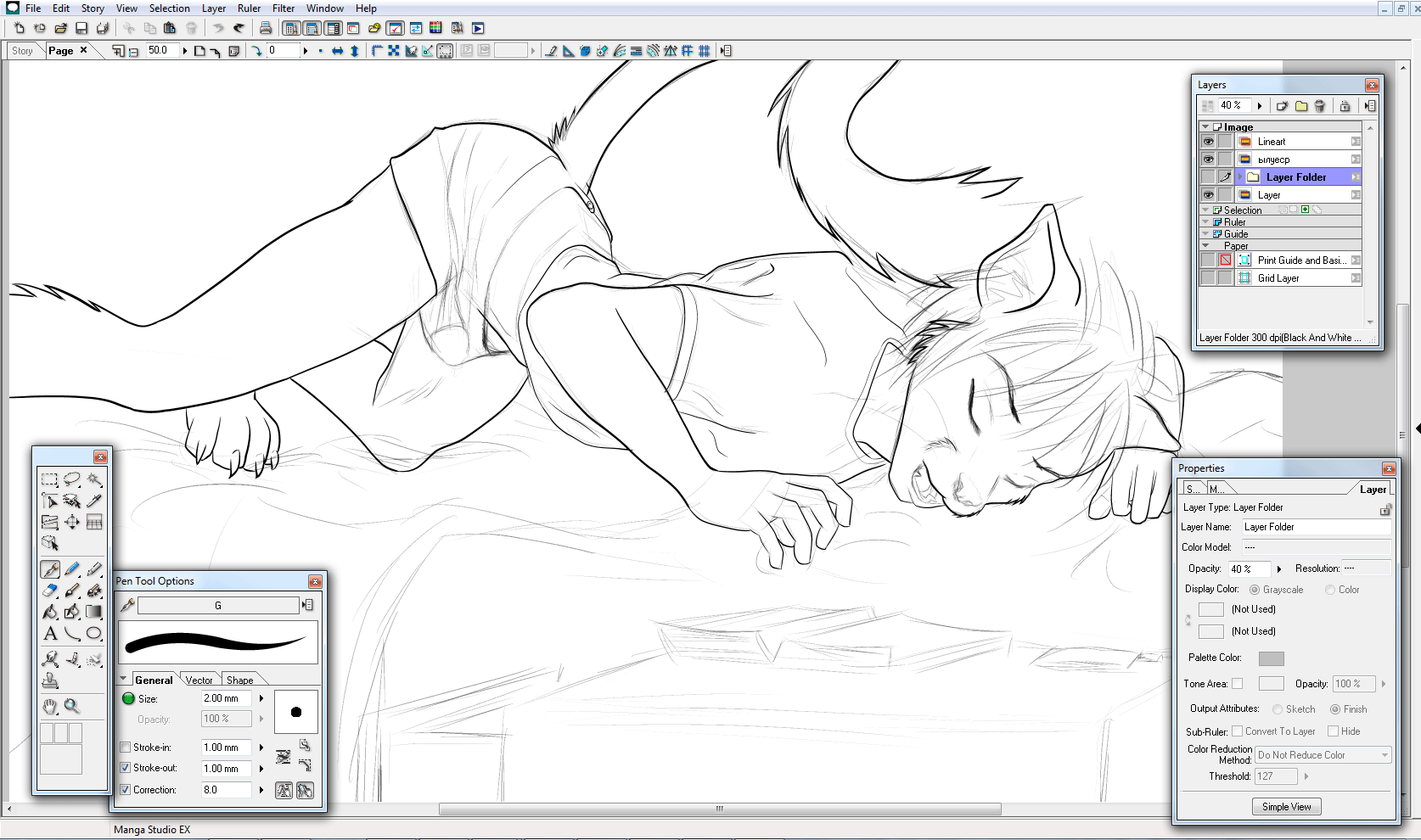
Task: Disable the Stroke-out checkbox
Action: point(126,768)
